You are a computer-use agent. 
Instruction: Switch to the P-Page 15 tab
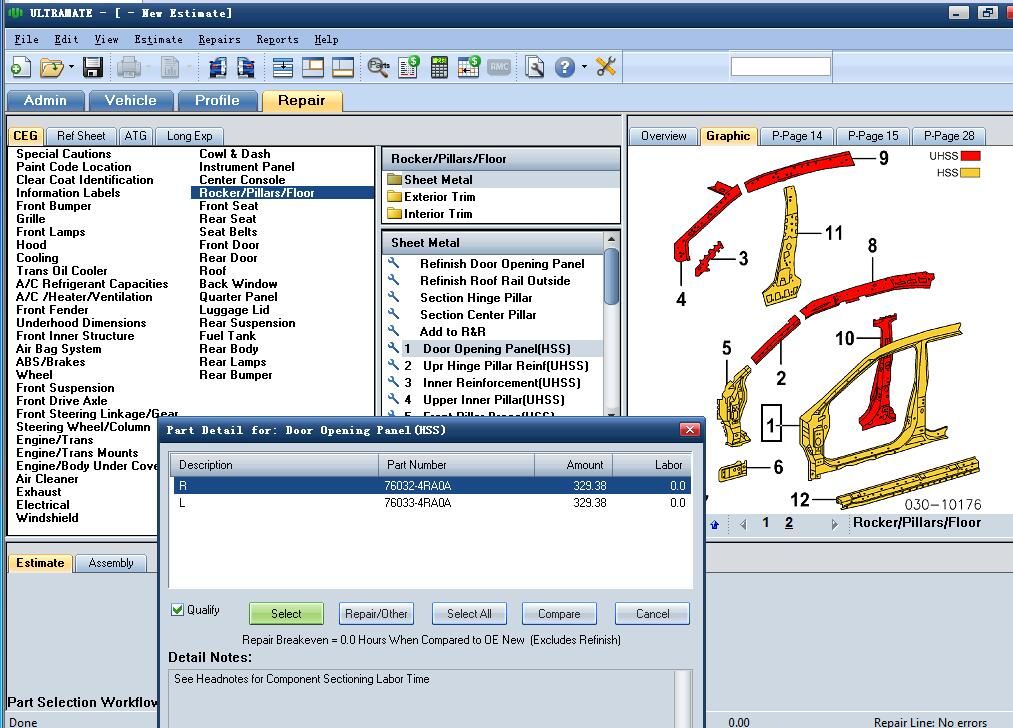872,136
